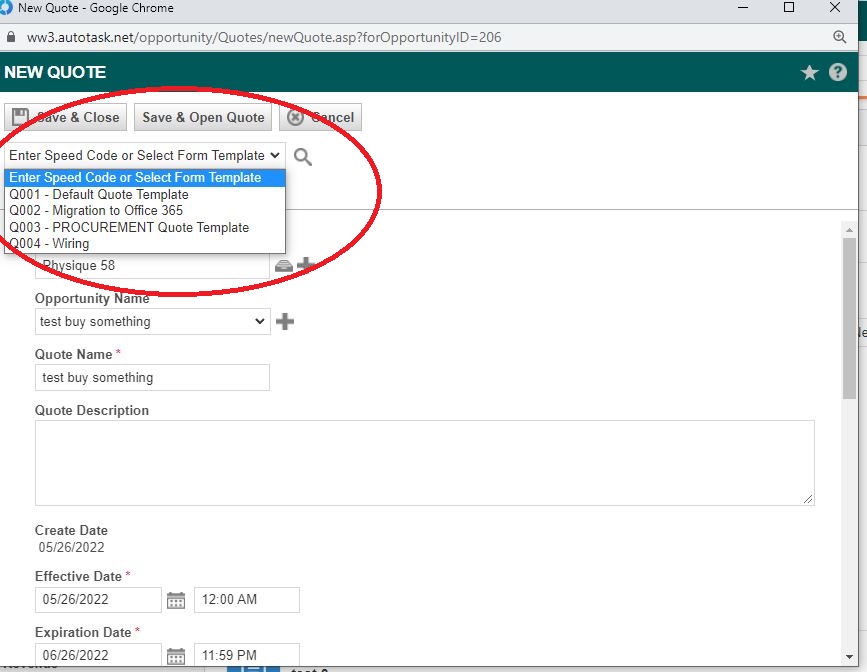This screenshot has width=867, height=672.
Task: Pick the Q004 - Wiring template
Action: coord(49,243)
